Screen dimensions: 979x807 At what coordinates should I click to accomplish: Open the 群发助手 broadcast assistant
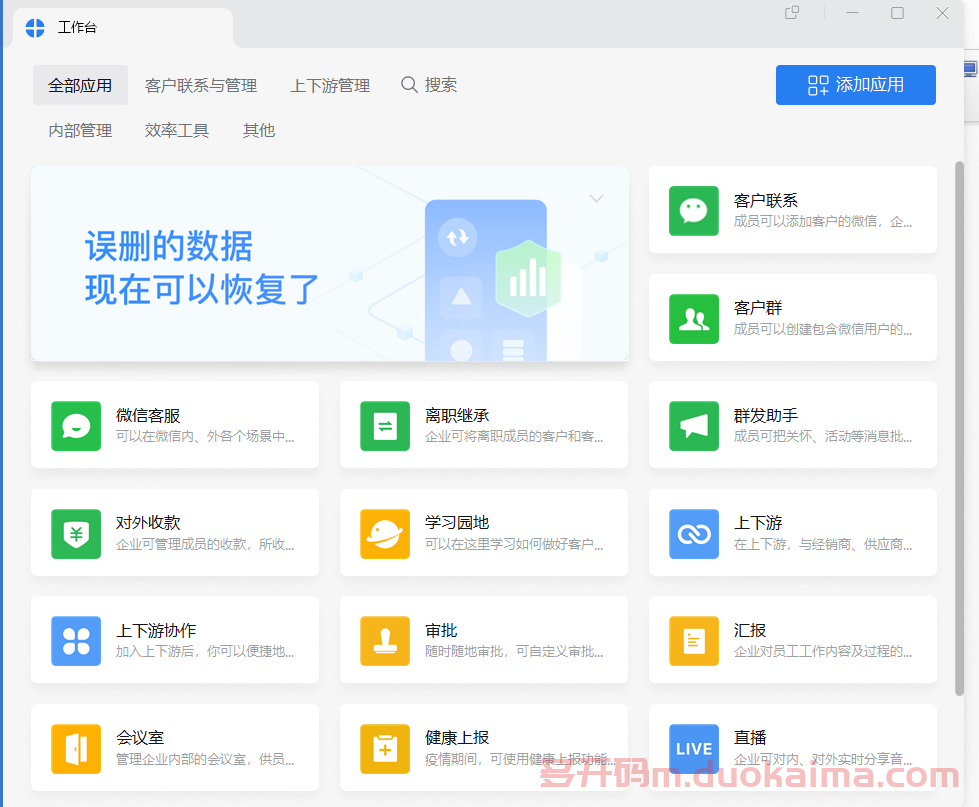[x=793, y=425]
